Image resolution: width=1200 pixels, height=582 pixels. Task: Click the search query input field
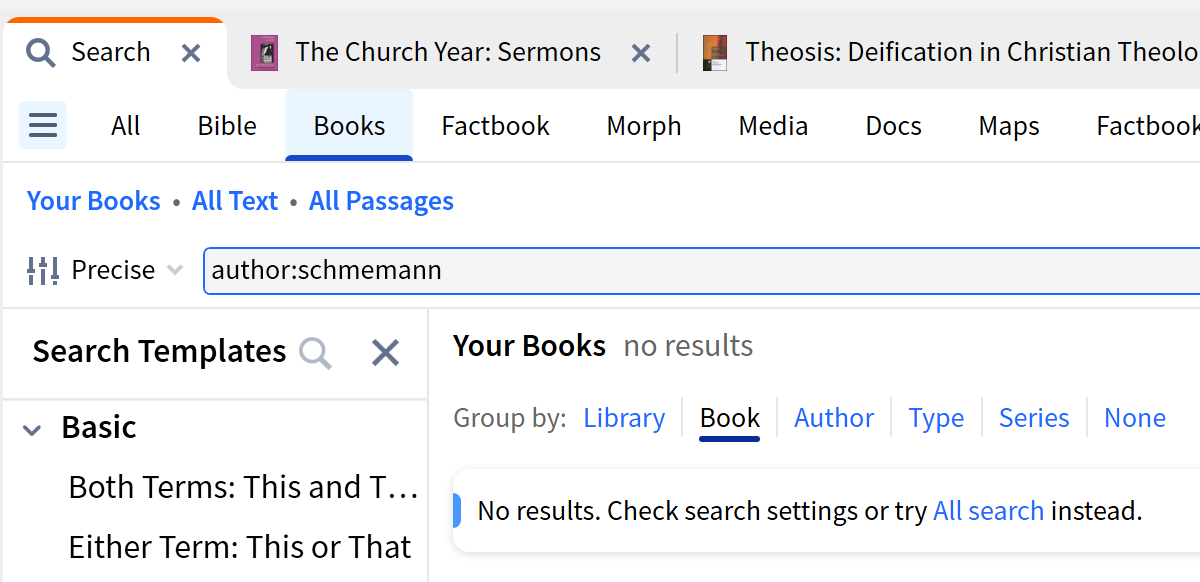(700, 270)
